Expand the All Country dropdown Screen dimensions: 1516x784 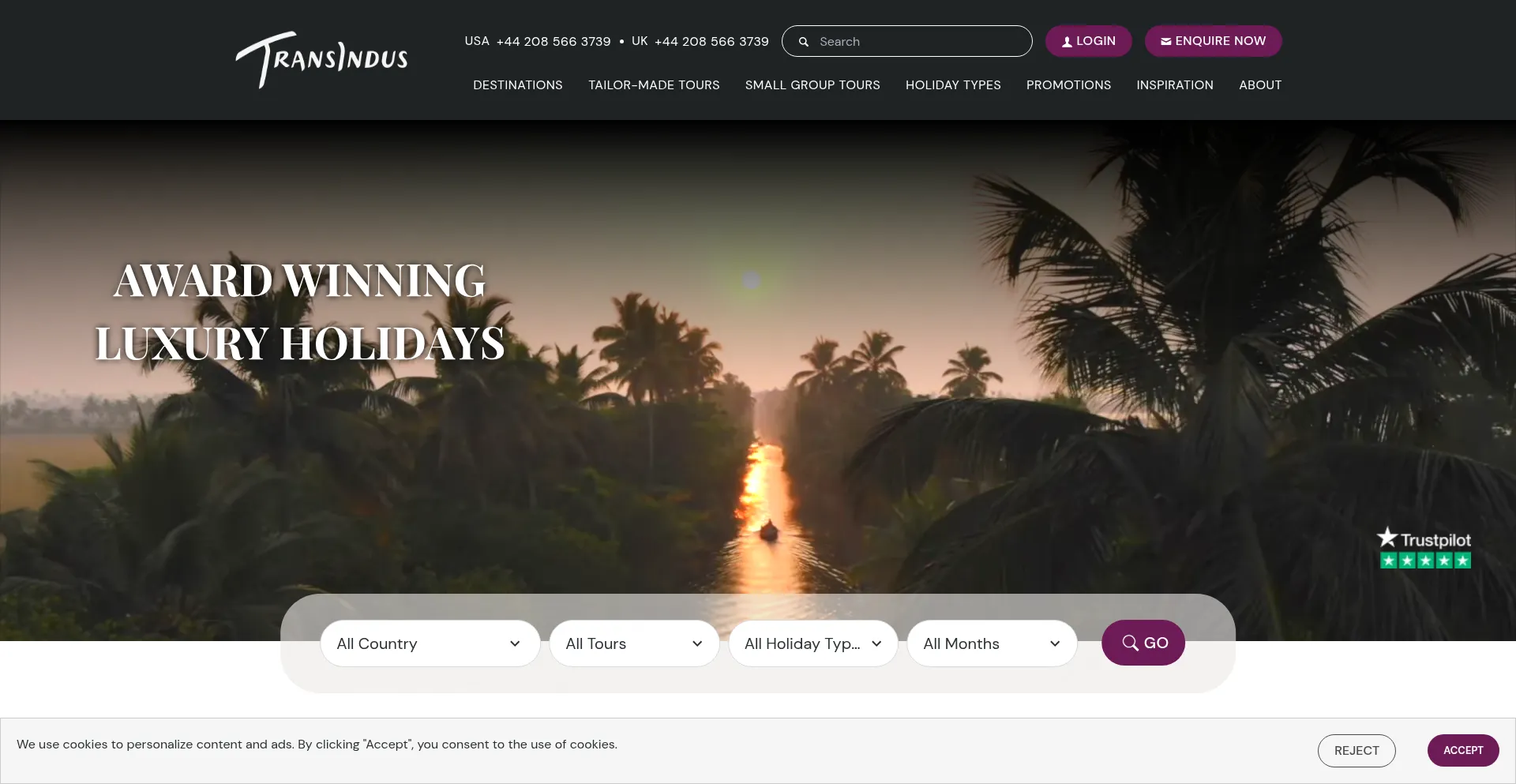coord(430,643)
